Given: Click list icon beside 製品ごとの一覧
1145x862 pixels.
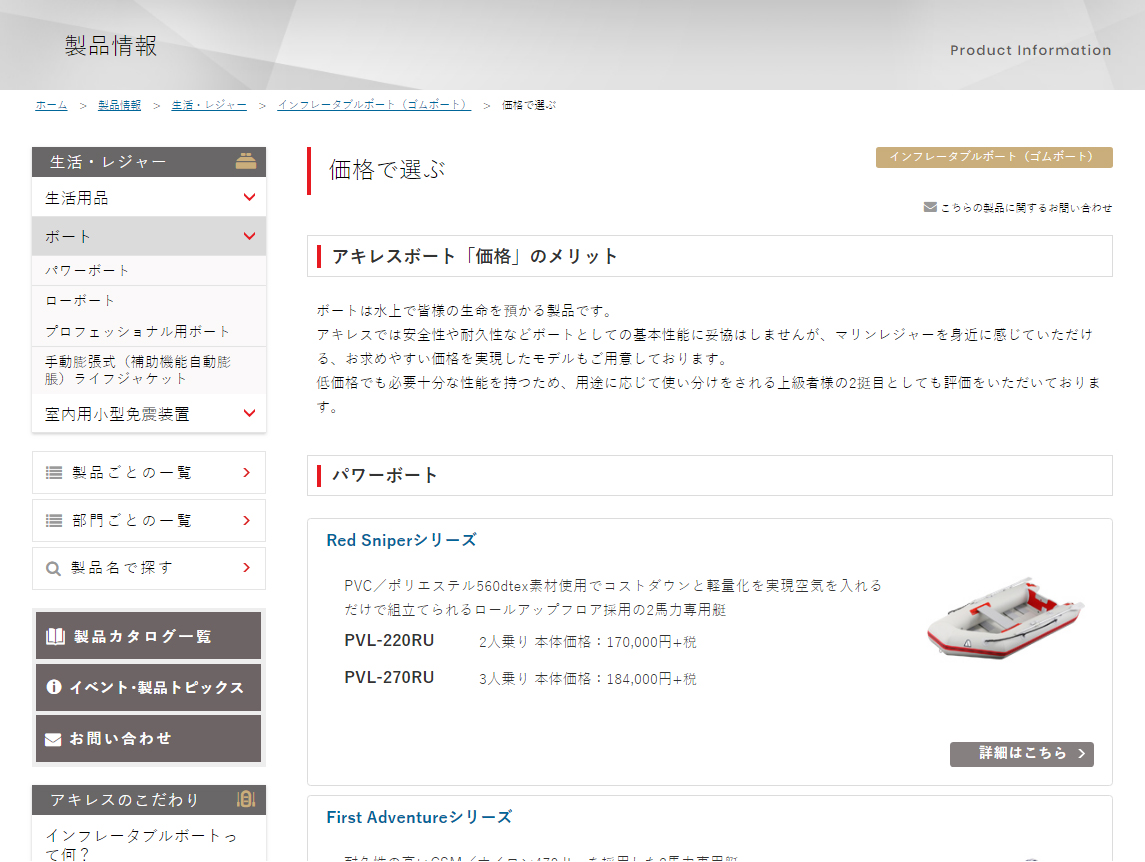Looking at the screenshot, I should coord(54,473).
